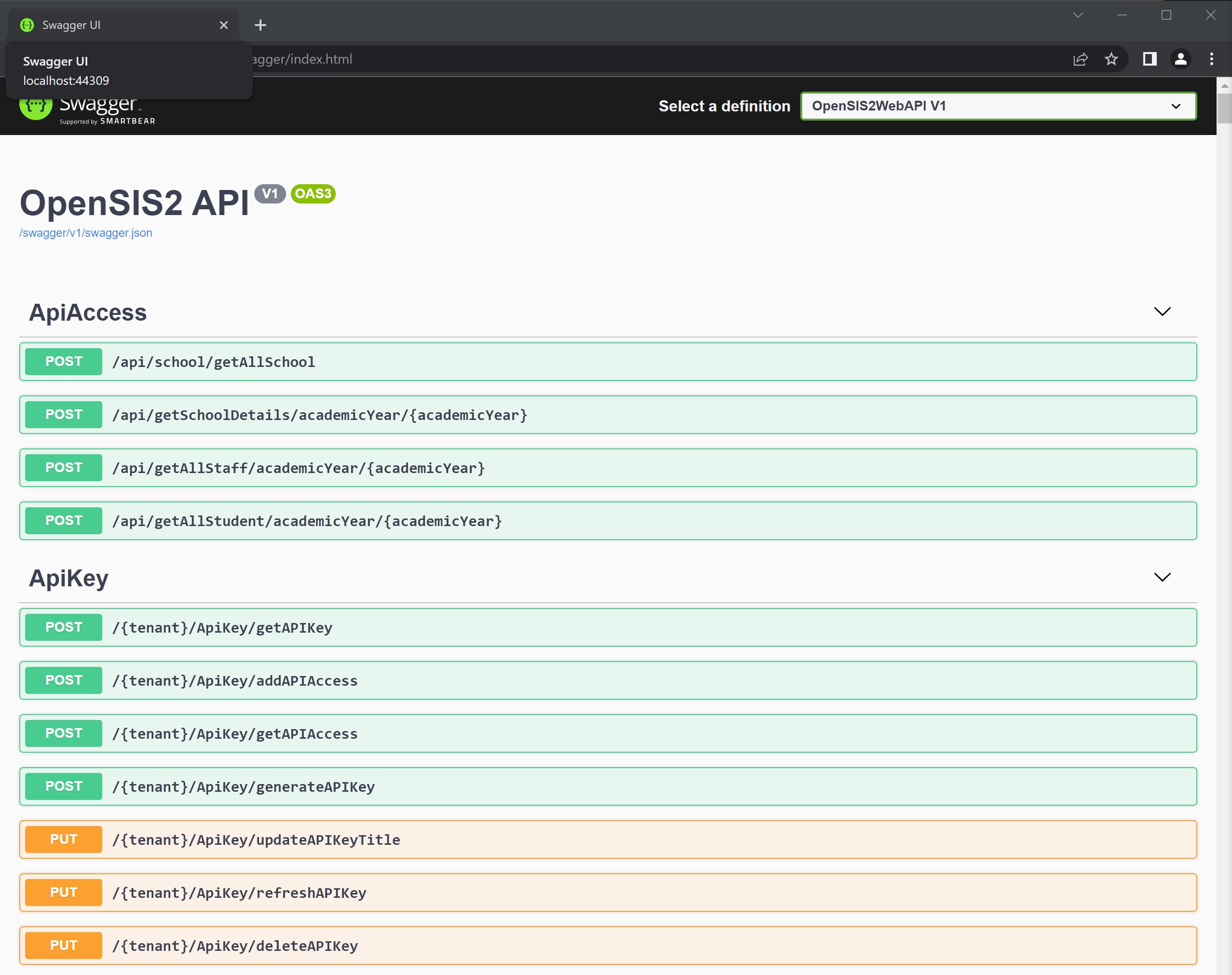Expand POST getAPIKey endpoint row

tap(607, 627)
